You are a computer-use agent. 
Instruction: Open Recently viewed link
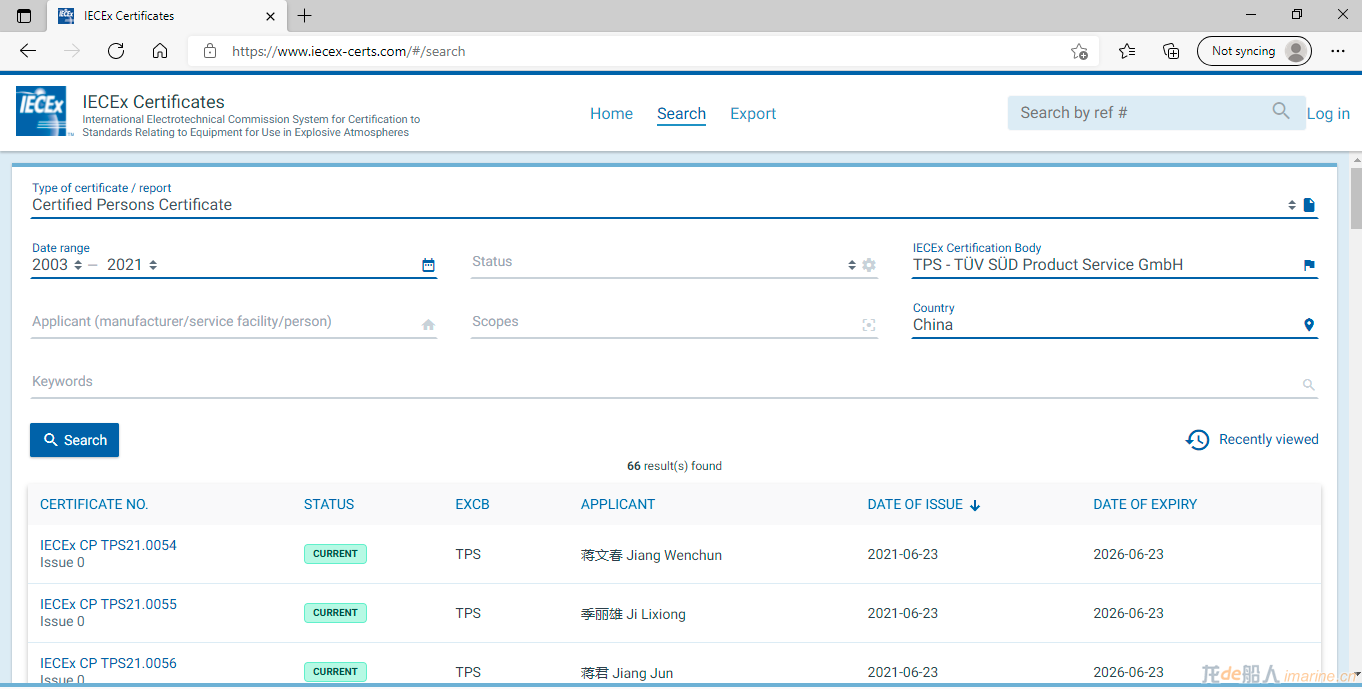point(1268,440)
